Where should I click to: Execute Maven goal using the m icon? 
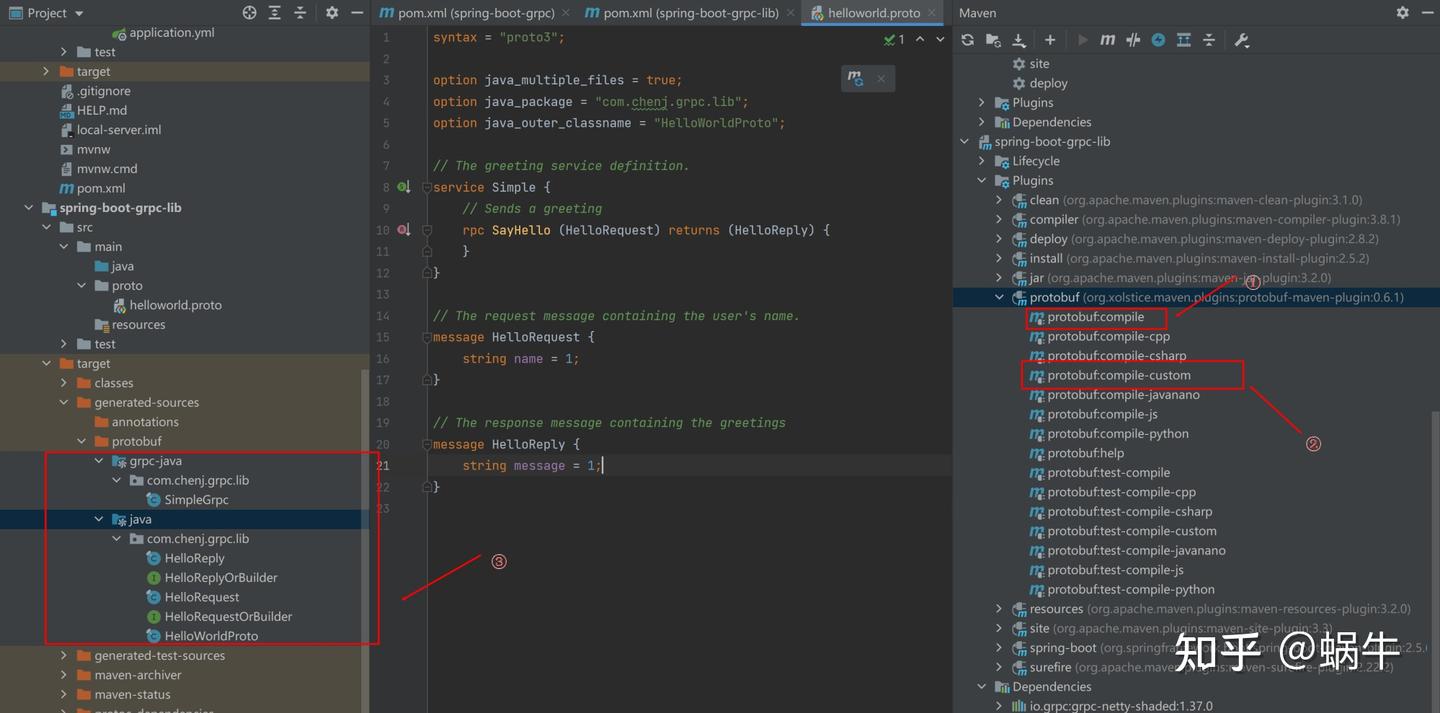coord(1107,40)
